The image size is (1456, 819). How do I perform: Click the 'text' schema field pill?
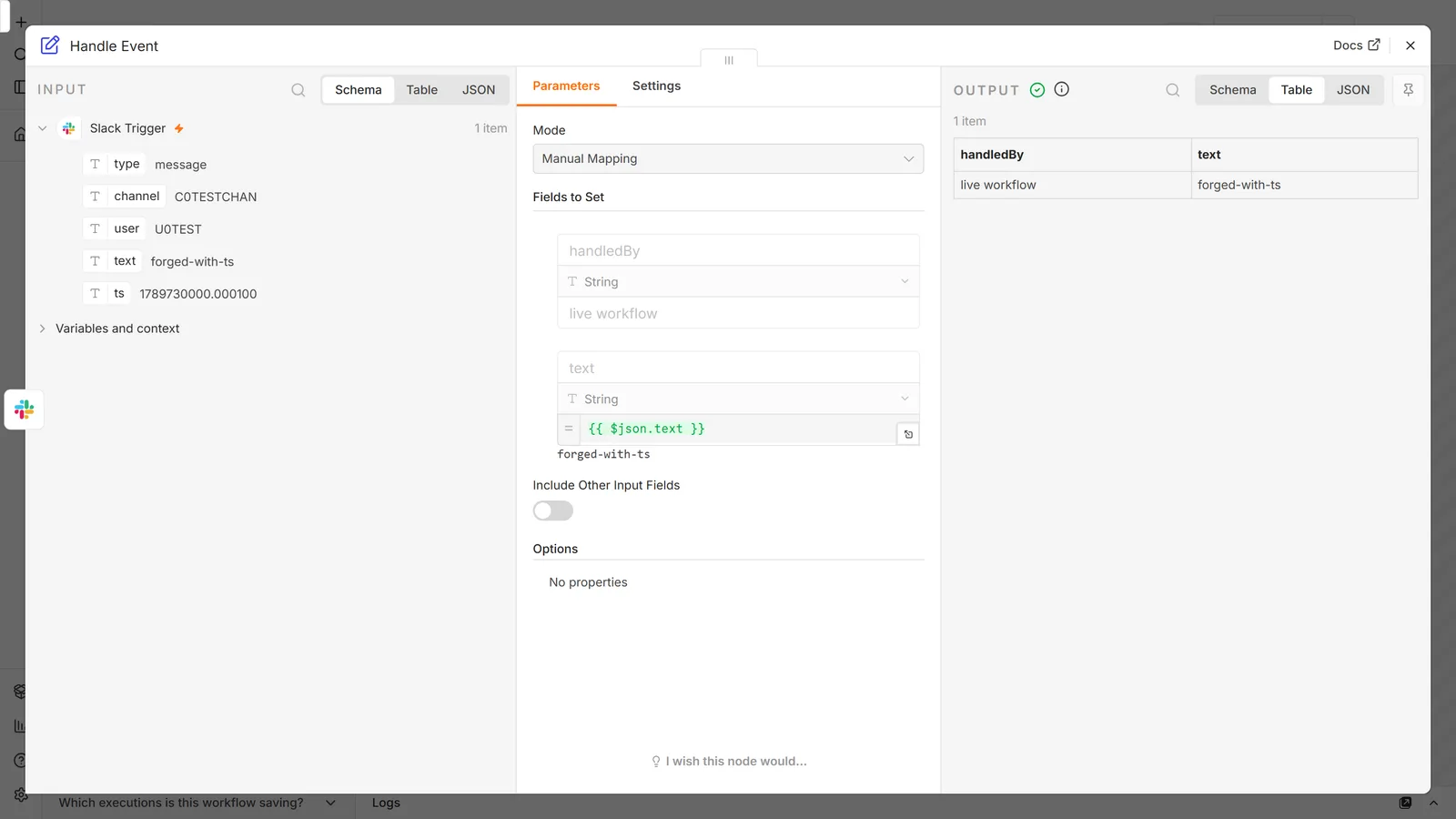(112, 261)
